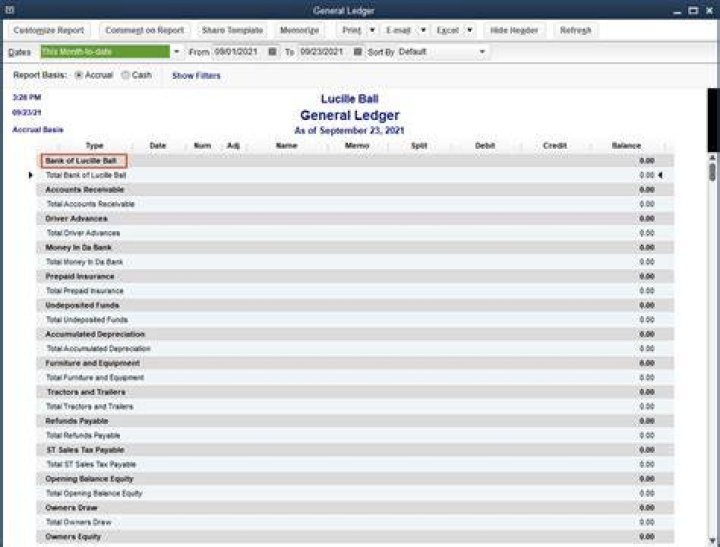Select the Prepaid Insurance header row
Screen dimensions: 720x547
pyautogui.click(x=355, y=276)
